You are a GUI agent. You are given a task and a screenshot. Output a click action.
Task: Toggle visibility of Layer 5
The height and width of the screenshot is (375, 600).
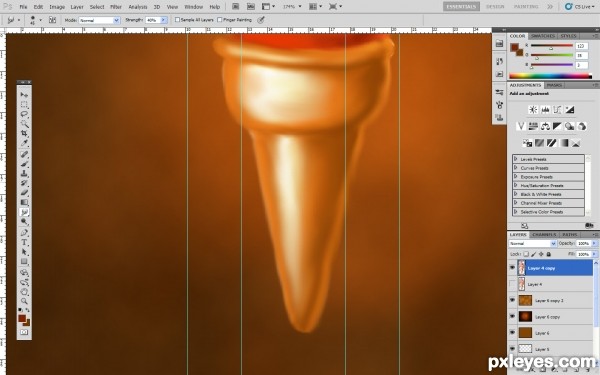tap(512, 349)
